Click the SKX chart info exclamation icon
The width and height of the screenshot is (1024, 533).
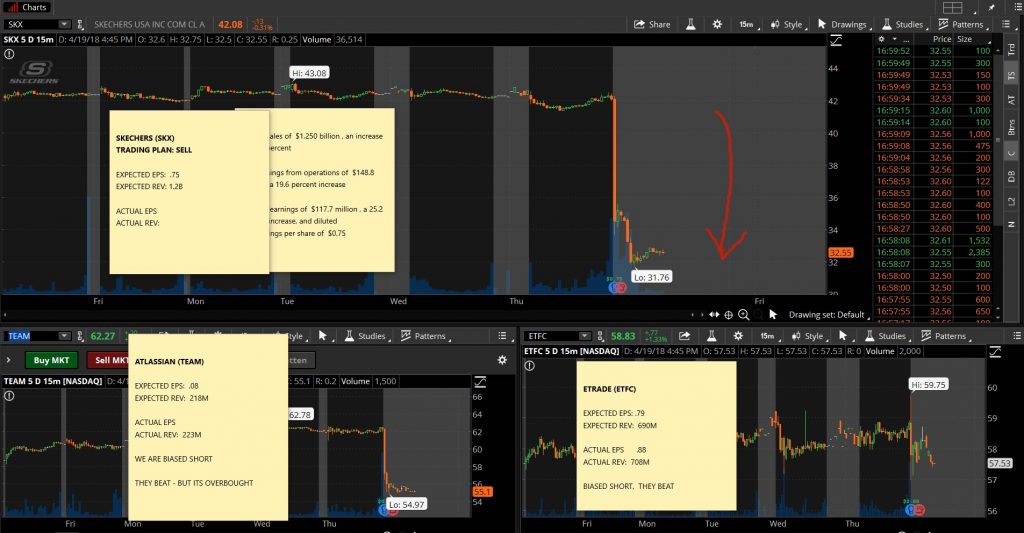tap(9, 54)
